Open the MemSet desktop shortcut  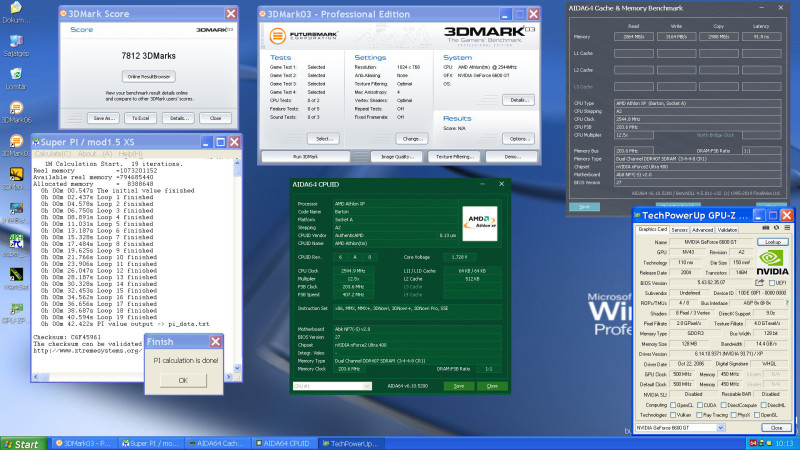pyautogui.click(x=16, y=279)
